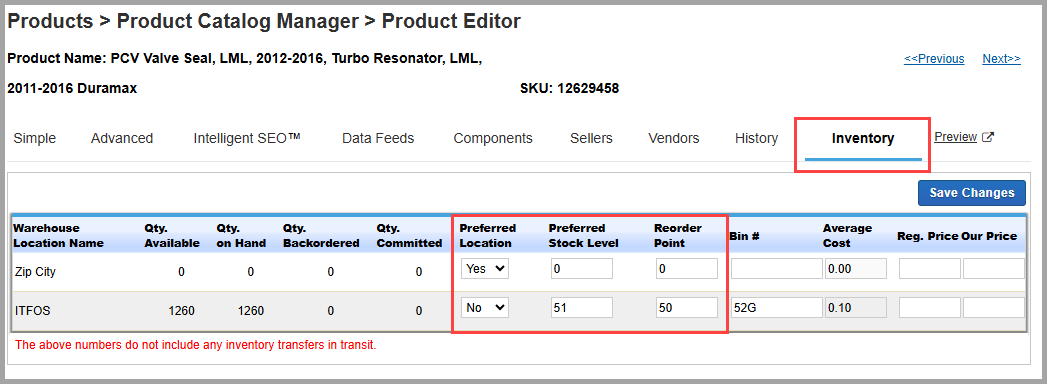The height and width of the screenshot is (384, 1047).
Task: Open the Sellers tab
Action: tap(591, 138)
